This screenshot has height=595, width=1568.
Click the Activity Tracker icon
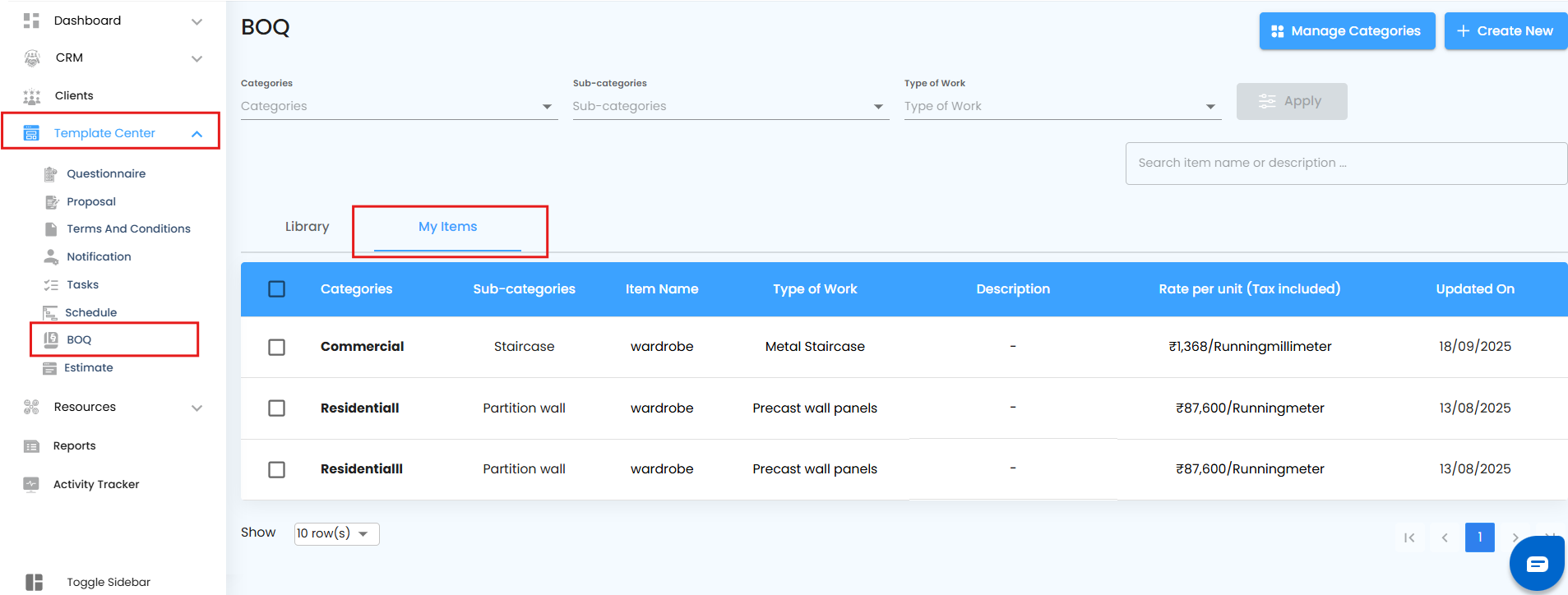pos(31,484)
